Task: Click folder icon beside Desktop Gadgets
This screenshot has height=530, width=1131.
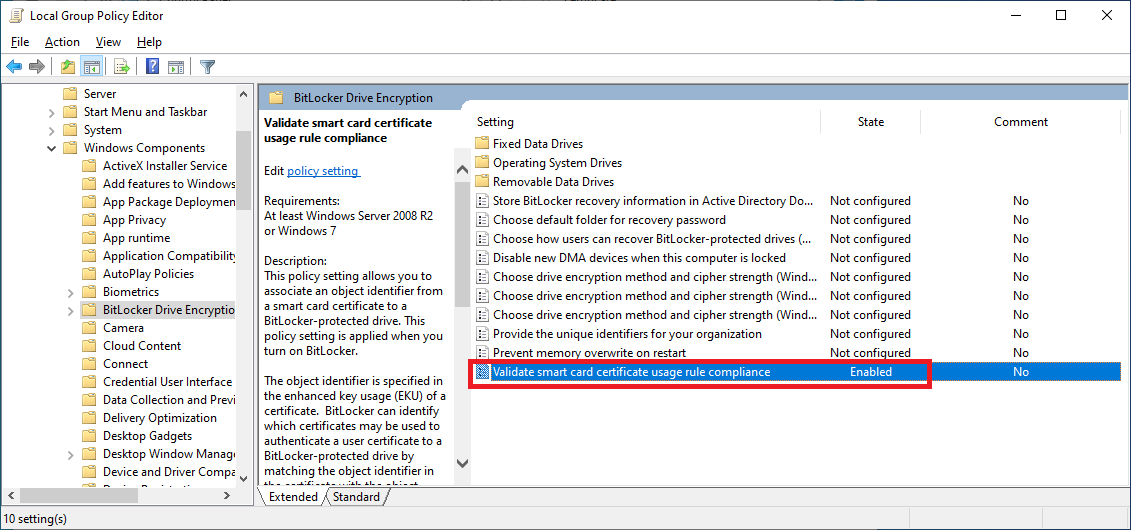Action: pyautogui.click(x=89, y=436)
